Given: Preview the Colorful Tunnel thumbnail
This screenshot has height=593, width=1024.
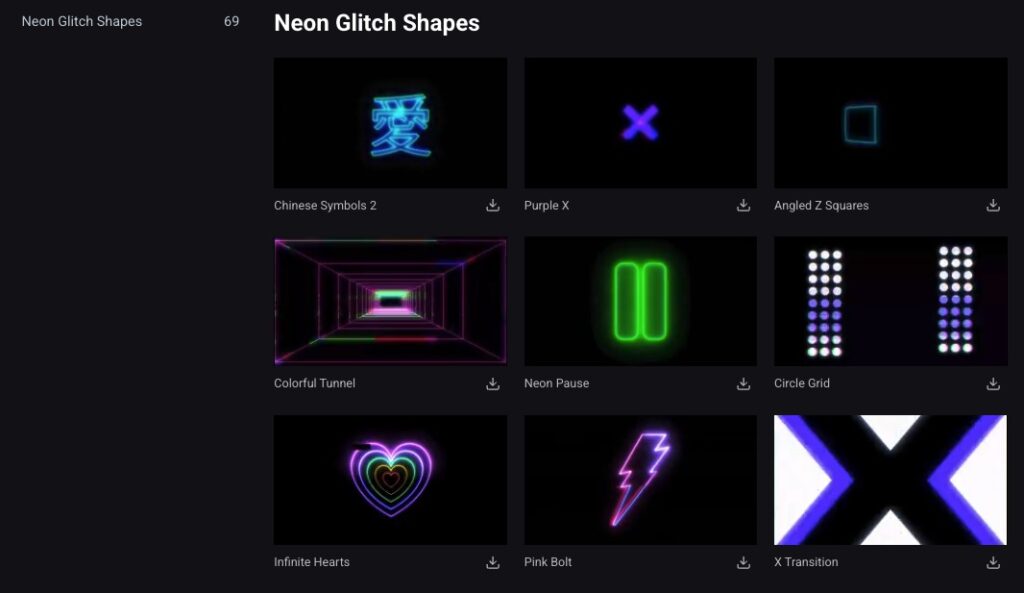Looking at the screenshot, I should (390, 301).
